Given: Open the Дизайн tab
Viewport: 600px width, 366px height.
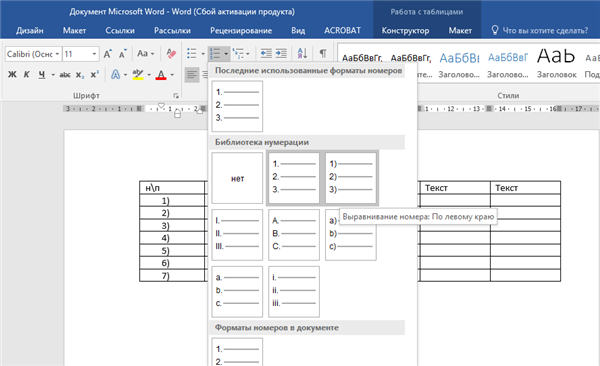Looking at the screenshot, I should click(x=29, y=31).
